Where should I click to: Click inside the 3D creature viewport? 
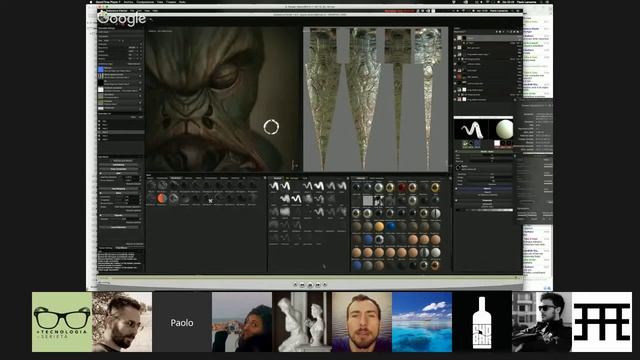pyautogui.click(x=223, y=99)
